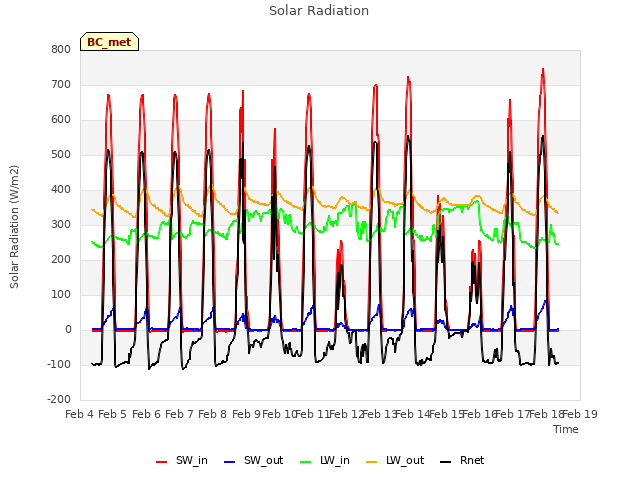Screen dimensions: 640x480
Task: Click the 300 y-axis tick label
Action: (61, 224)
